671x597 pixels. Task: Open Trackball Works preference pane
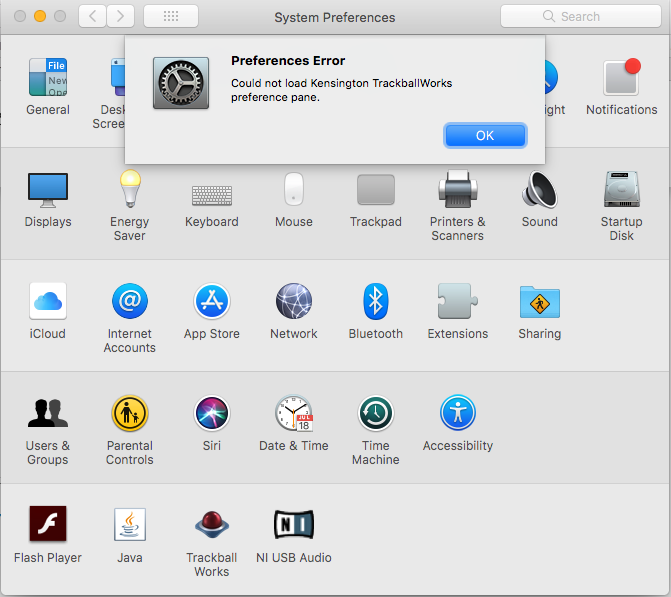click(x=211, y=542)
